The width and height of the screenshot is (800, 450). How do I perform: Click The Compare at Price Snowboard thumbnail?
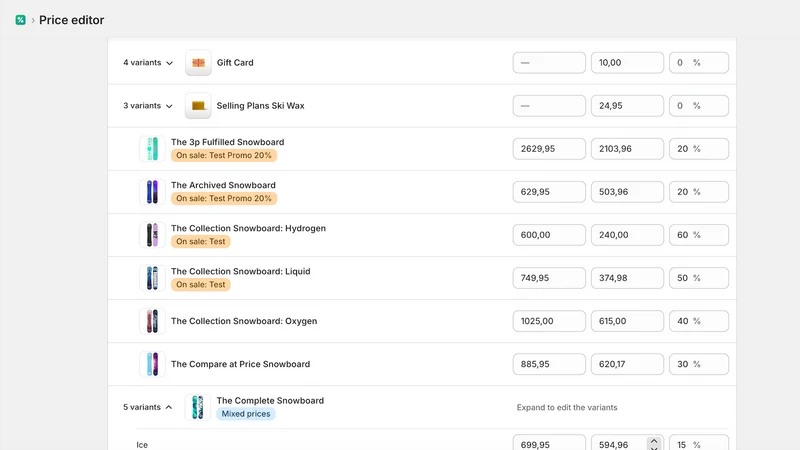(152, 364)
